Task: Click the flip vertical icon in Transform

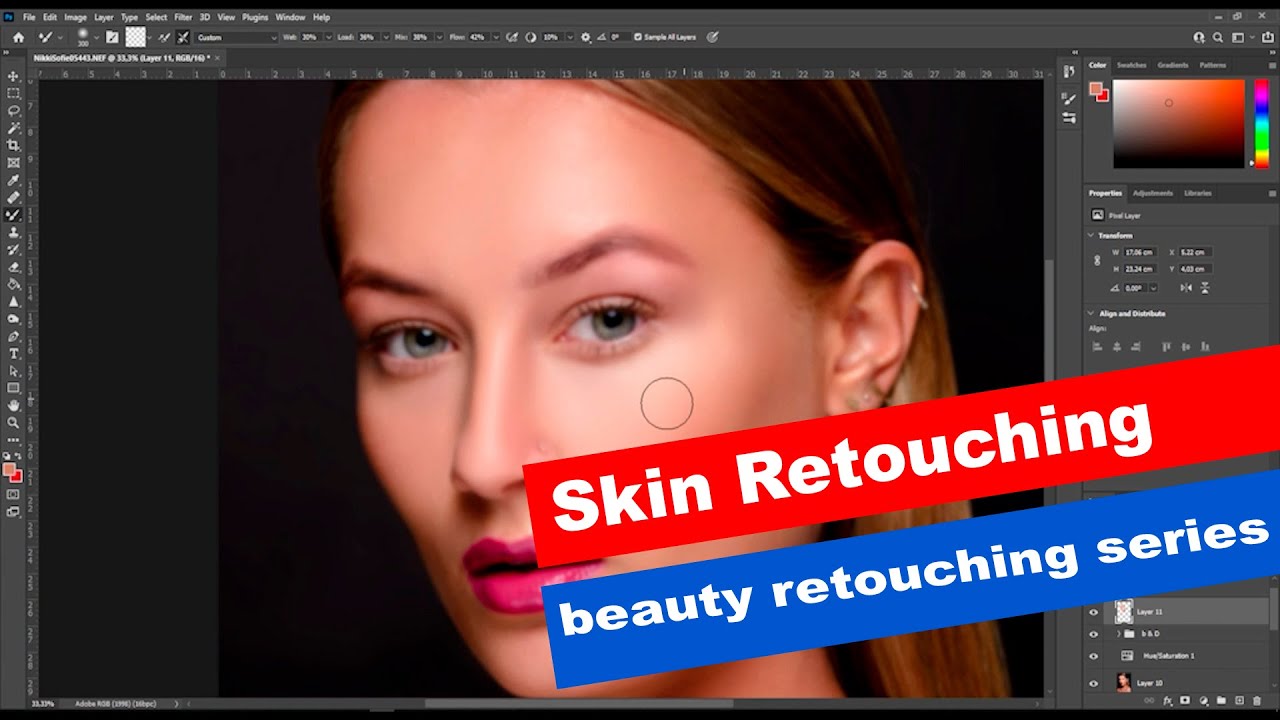Action: tap(1205, 287)
